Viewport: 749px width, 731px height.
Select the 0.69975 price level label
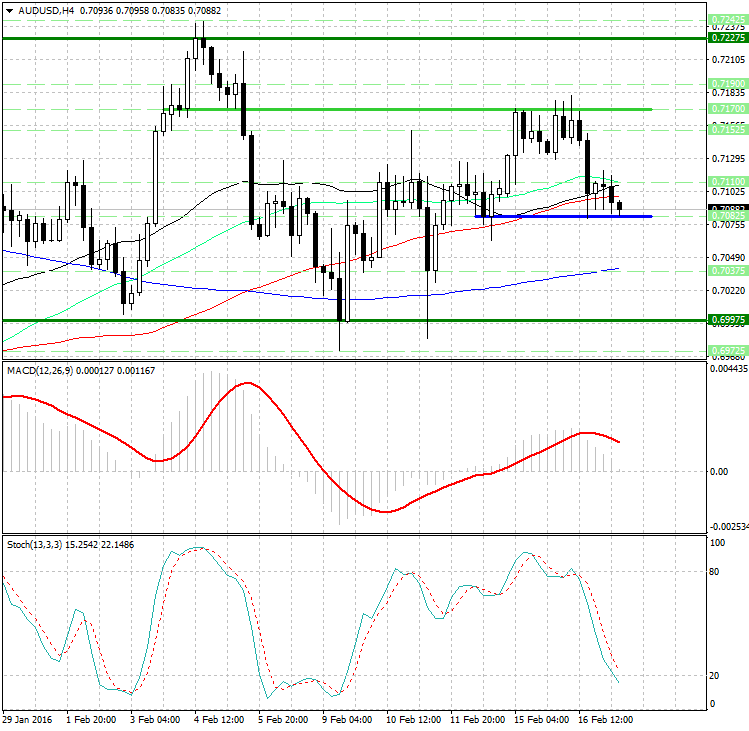[726, 319]
